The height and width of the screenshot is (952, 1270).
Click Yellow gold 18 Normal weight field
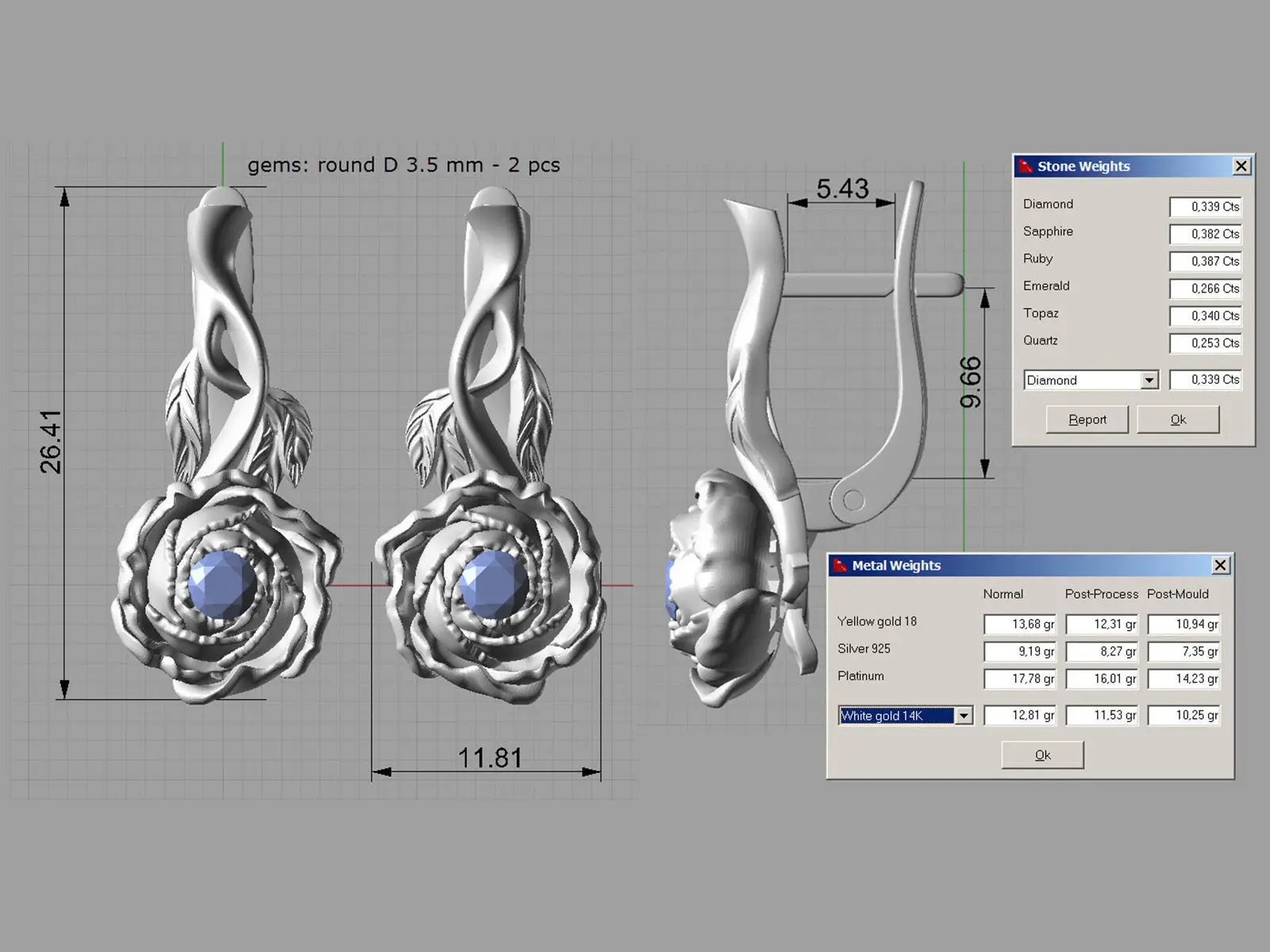tap(1020, 624)
